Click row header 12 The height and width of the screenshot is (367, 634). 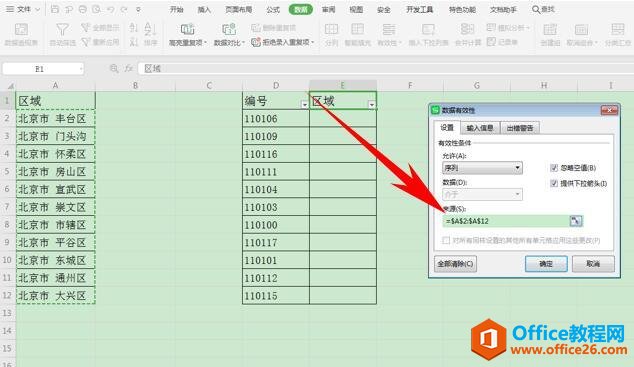click(7, 295)
